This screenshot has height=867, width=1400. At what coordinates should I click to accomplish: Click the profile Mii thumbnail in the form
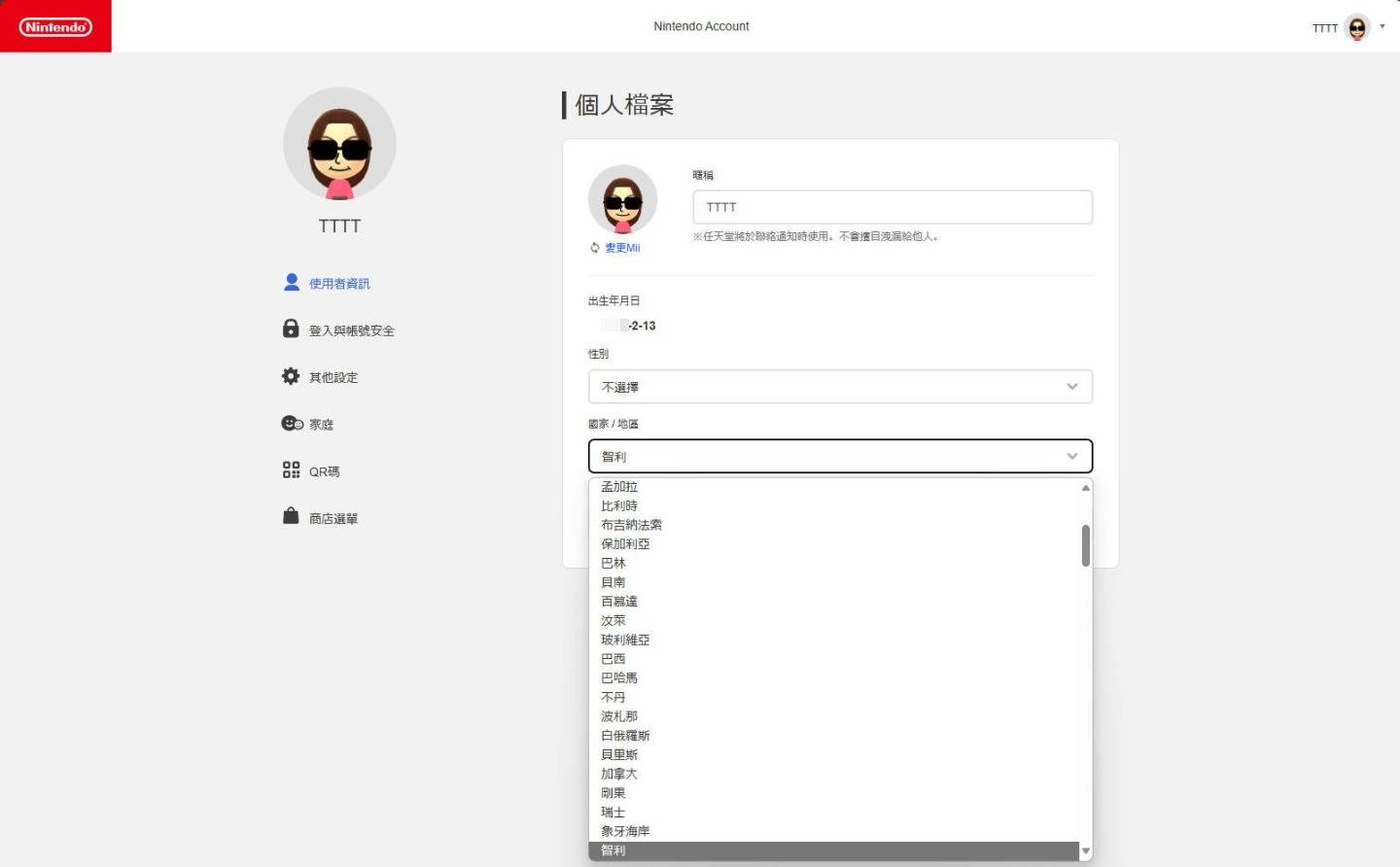click(622, 199)
